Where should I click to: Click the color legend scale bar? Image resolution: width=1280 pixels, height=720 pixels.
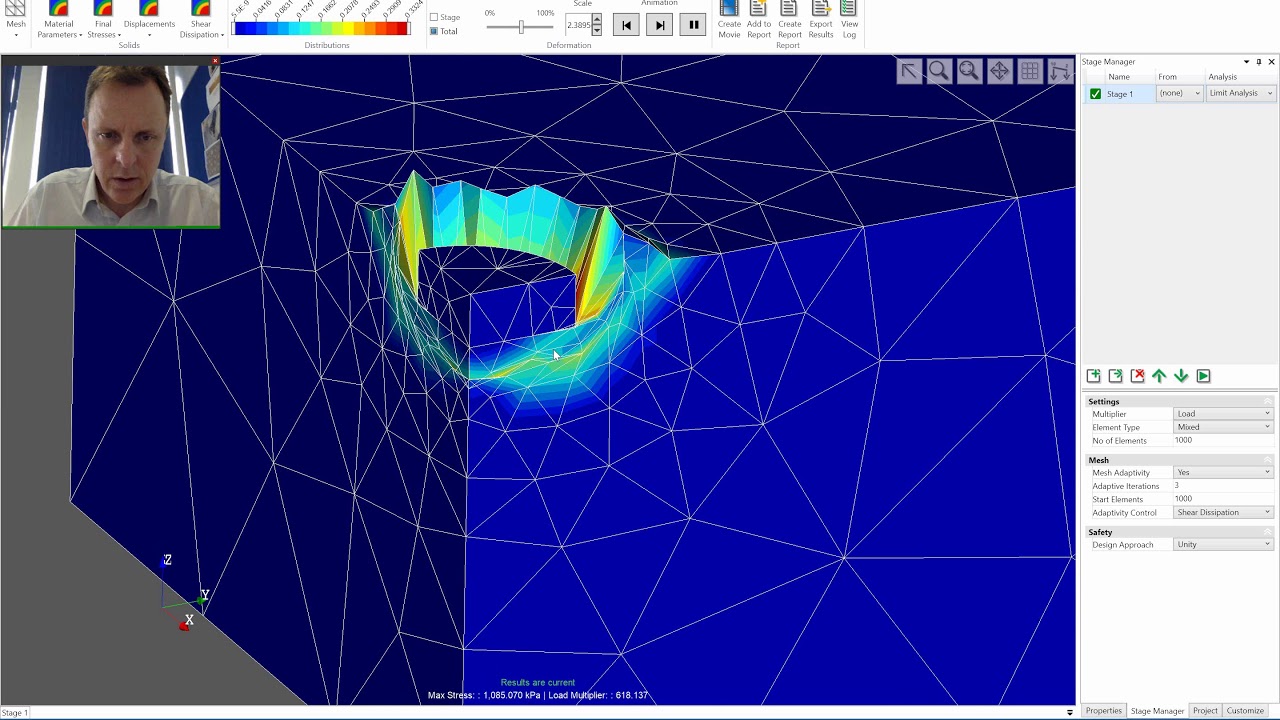[320, 28]
